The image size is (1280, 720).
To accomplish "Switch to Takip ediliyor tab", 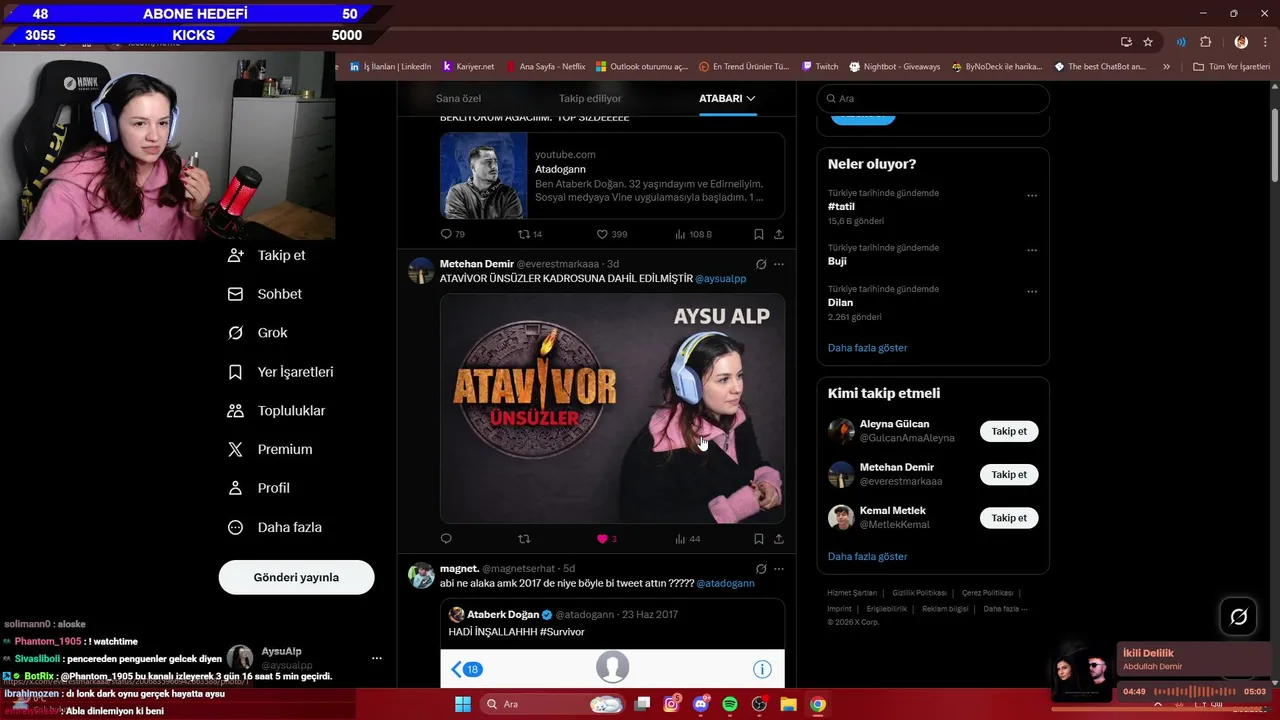I will pyautogui.click(x=590, y=98).
